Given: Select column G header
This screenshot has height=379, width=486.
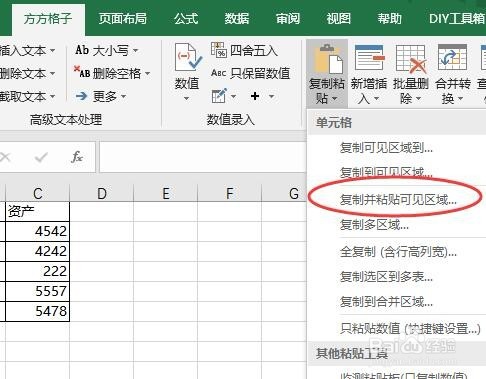Looking at the screenshot, I should tap(284, 193).
